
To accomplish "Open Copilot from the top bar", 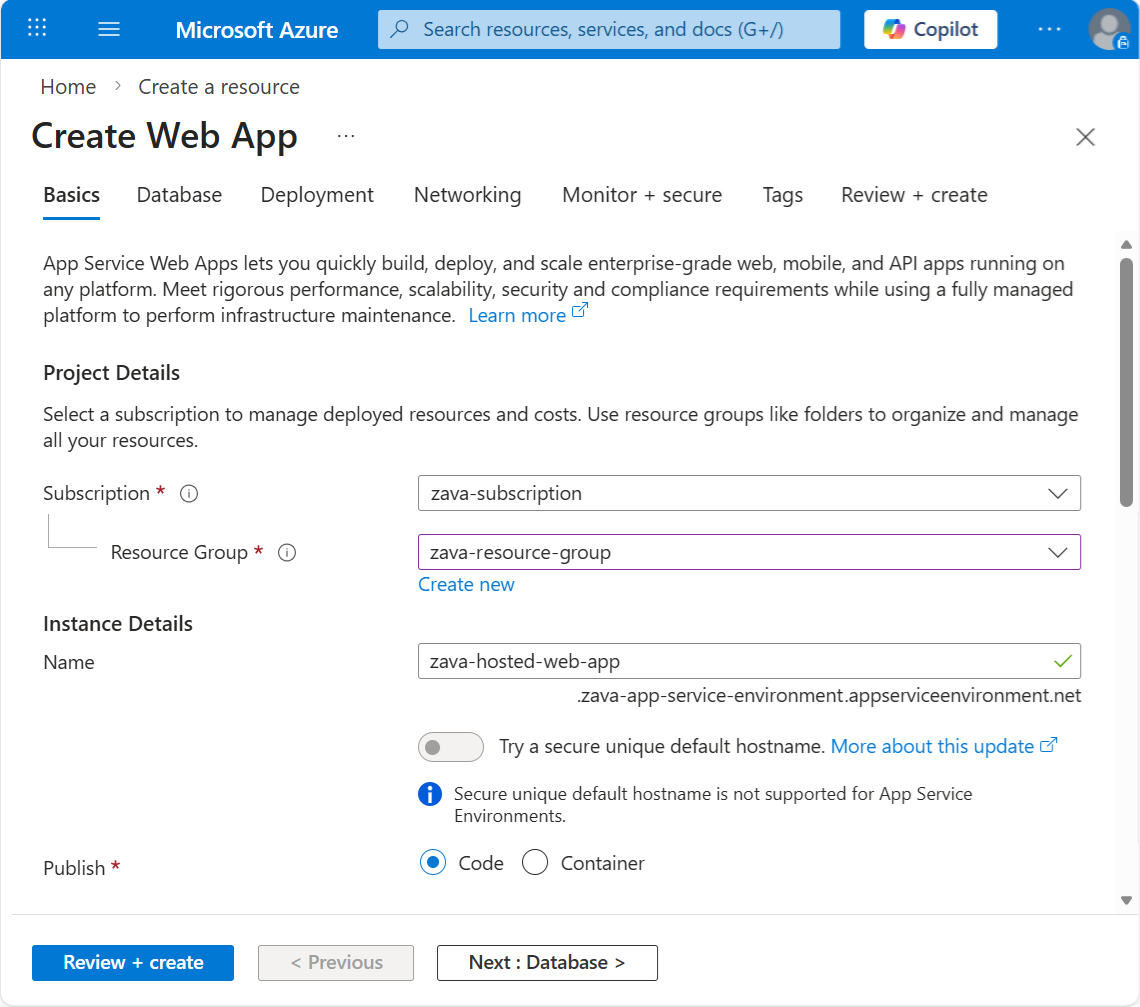I will [930, 29].
